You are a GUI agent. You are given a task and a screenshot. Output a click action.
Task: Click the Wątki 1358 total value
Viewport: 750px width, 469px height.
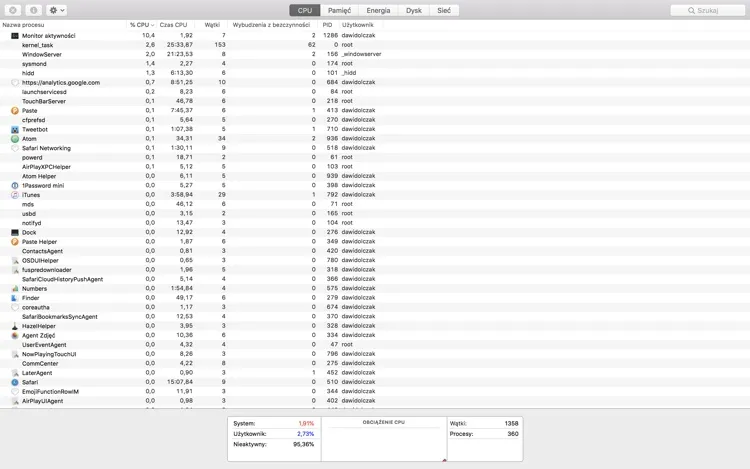tap(511, 424)
